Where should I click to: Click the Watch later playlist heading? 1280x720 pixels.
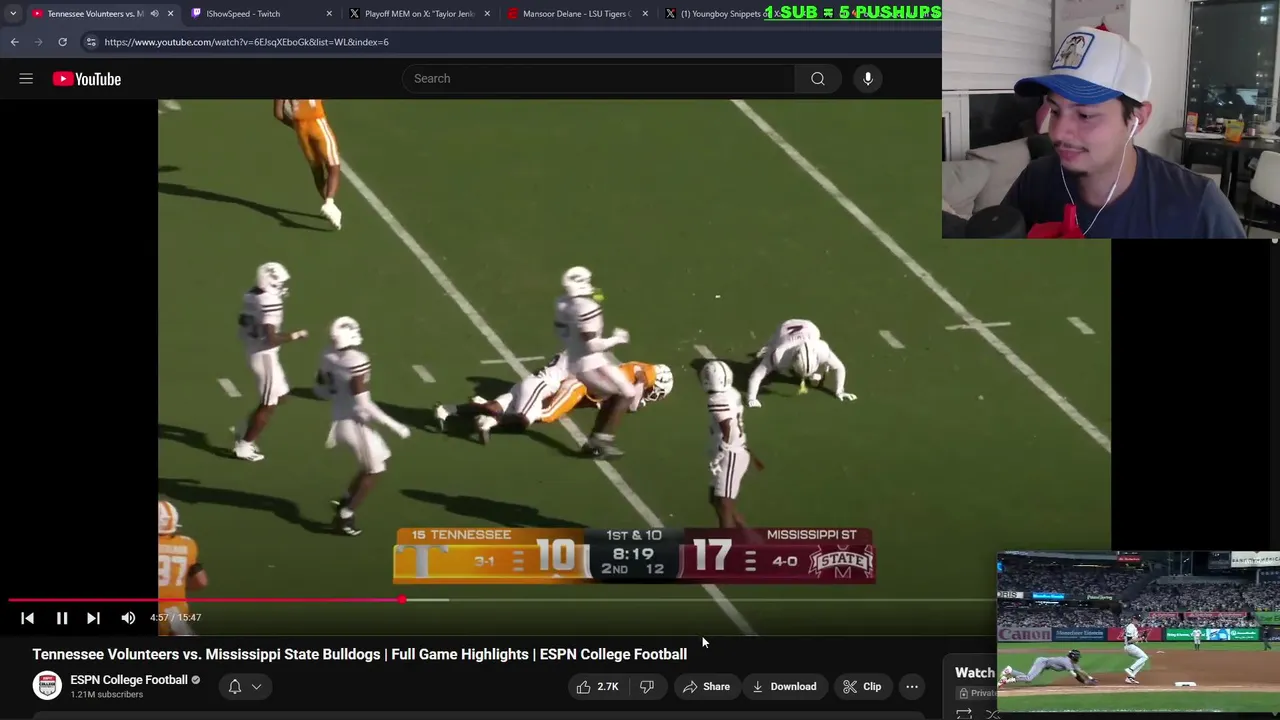point(975,673)
